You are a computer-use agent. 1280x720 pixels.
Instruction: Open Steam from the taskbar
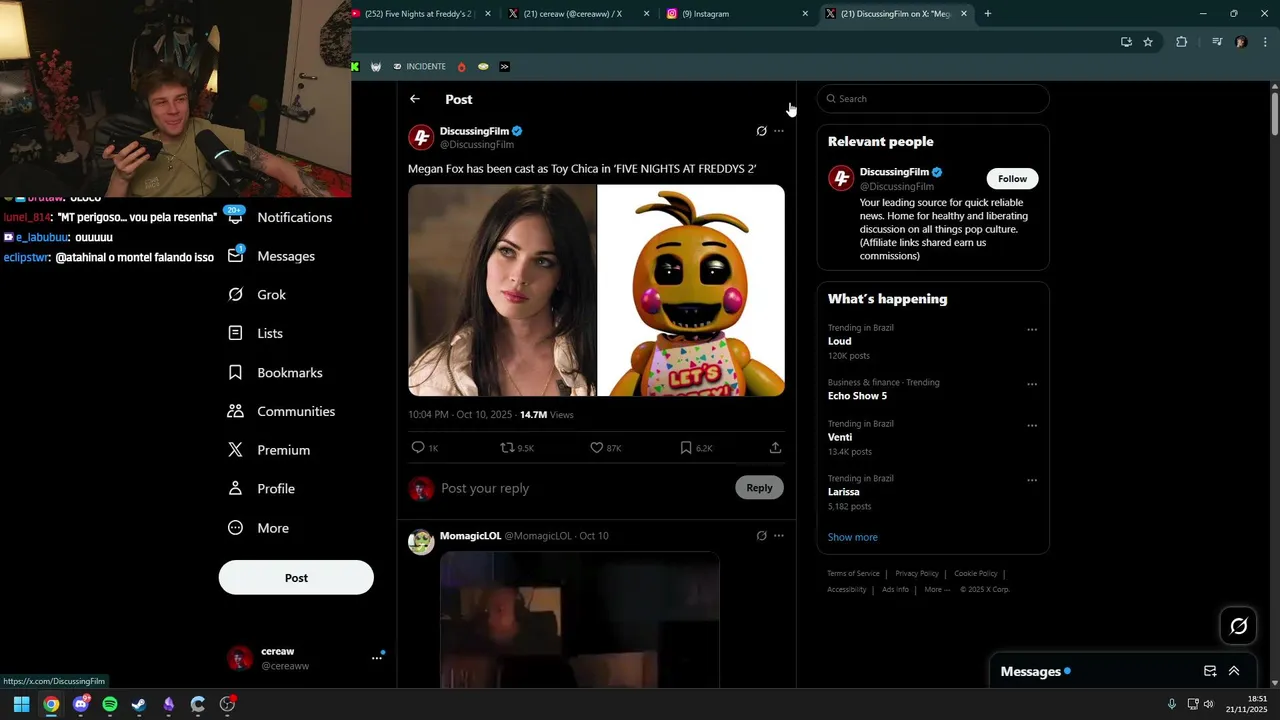139,704
